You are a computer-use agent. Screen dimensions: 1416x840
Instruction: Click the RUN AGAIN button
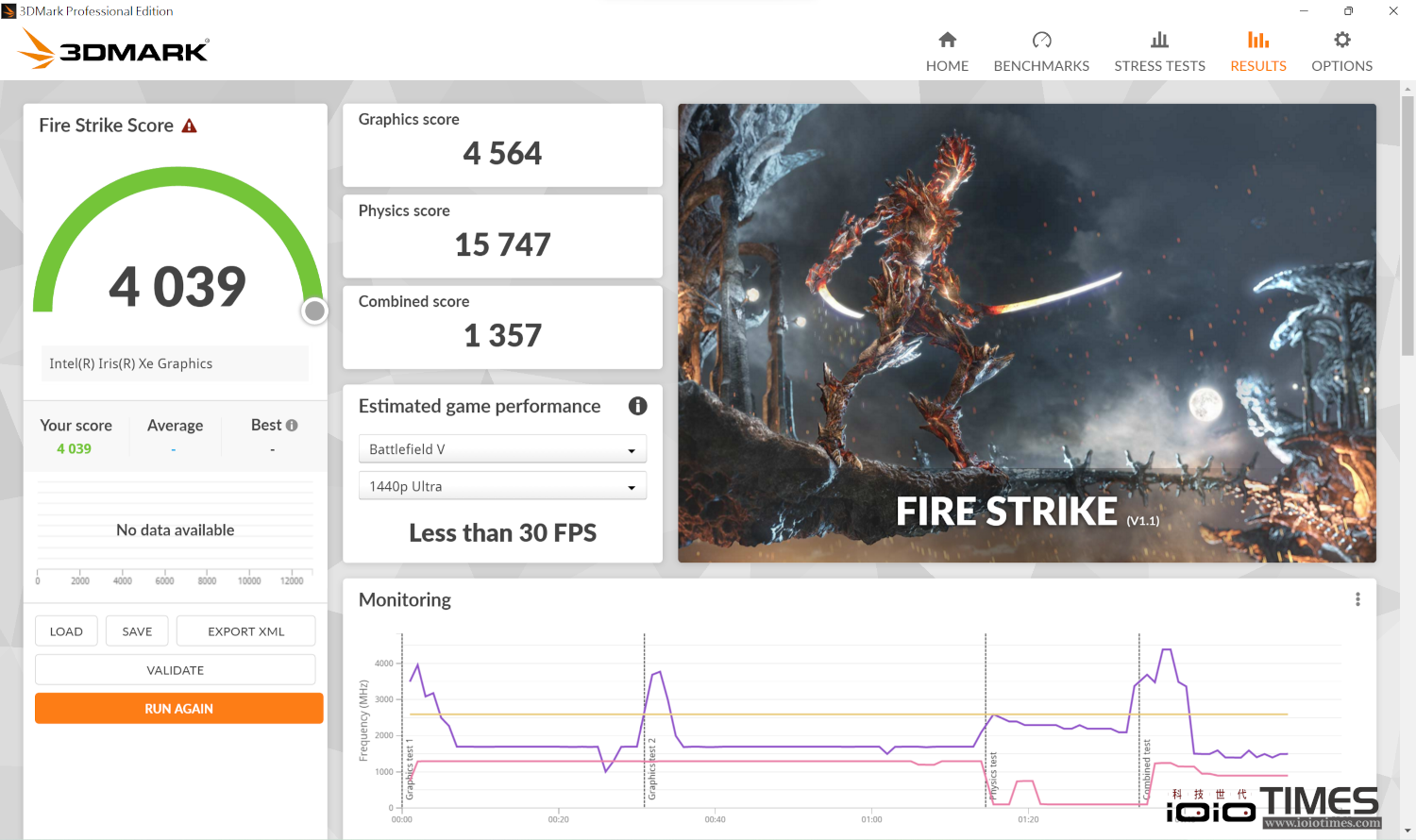[178, 709]
